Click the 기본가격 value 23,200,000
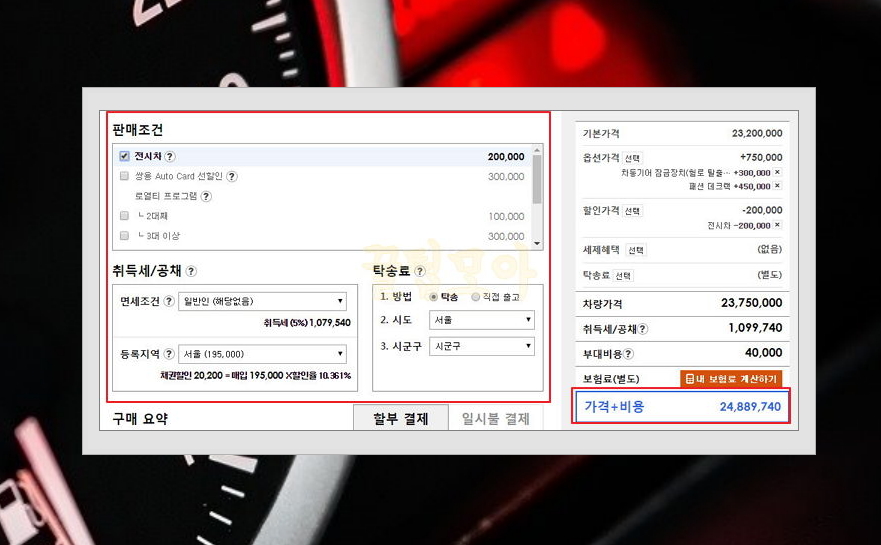881x545 pixels. tap(757, 133)
